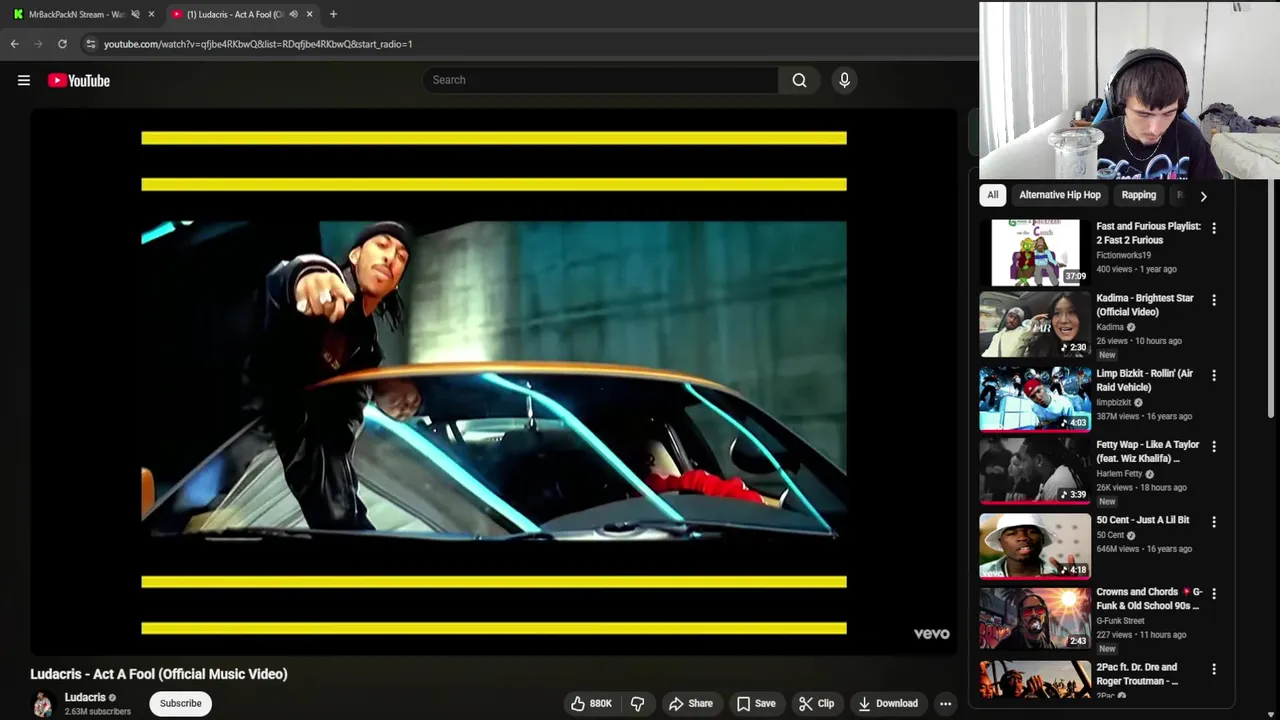
Task: Click the video player to pause
Action: tap(494, 381)
